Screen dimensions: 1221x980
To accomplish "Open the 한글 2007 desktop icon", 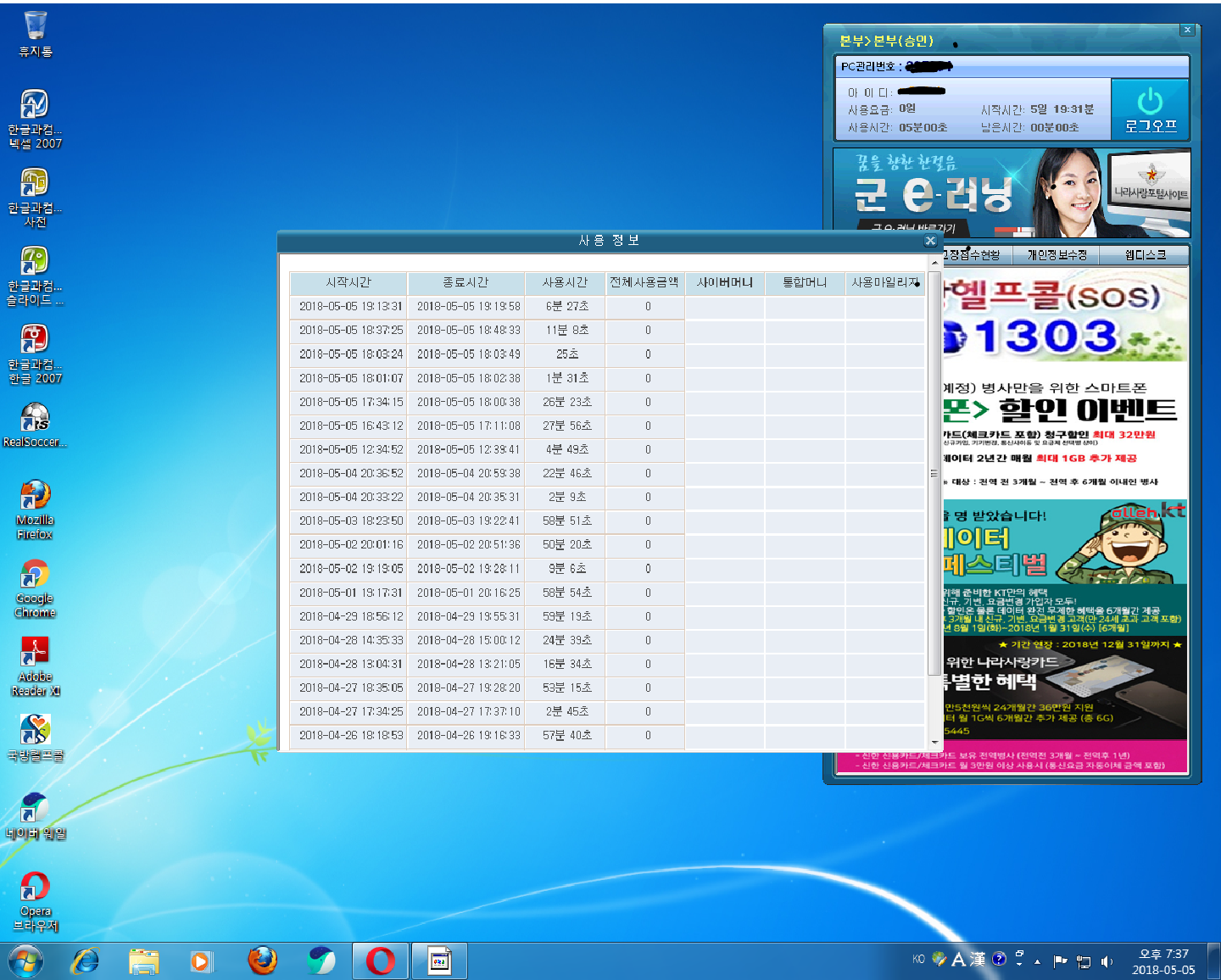I will point(35,354).
